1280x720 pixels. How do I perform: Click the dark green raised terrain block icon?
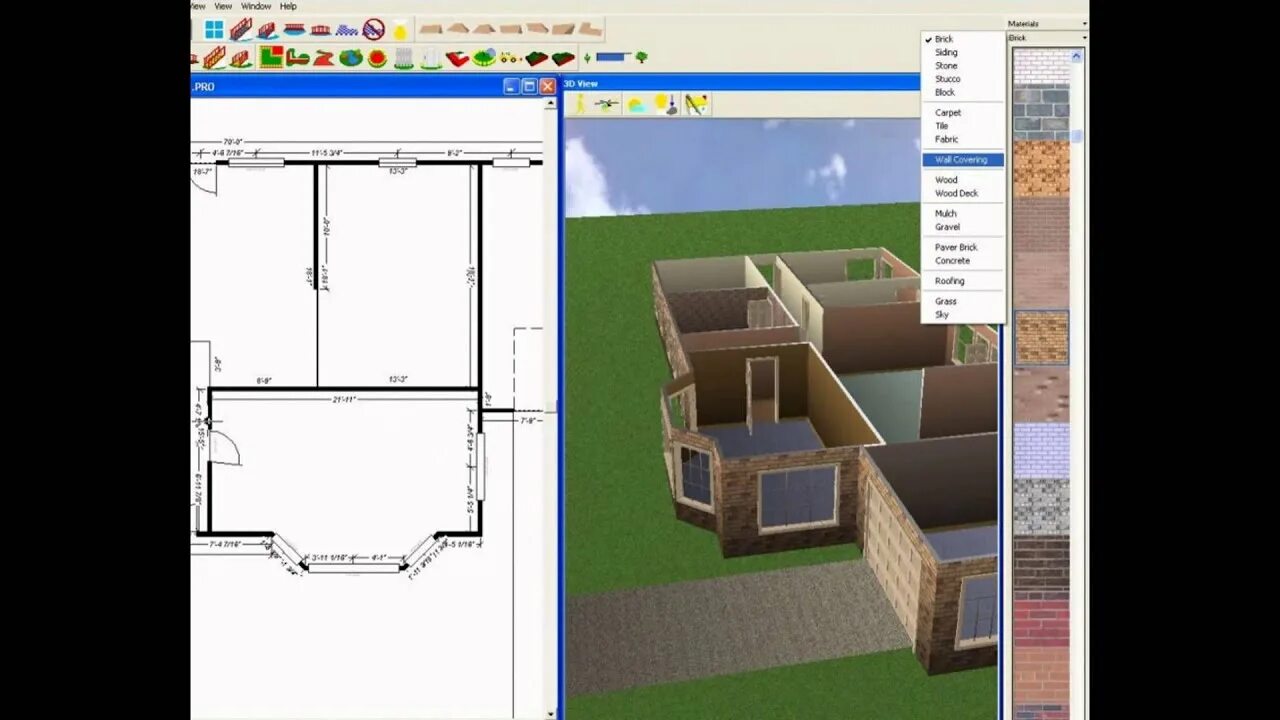[x=536, y=58]
